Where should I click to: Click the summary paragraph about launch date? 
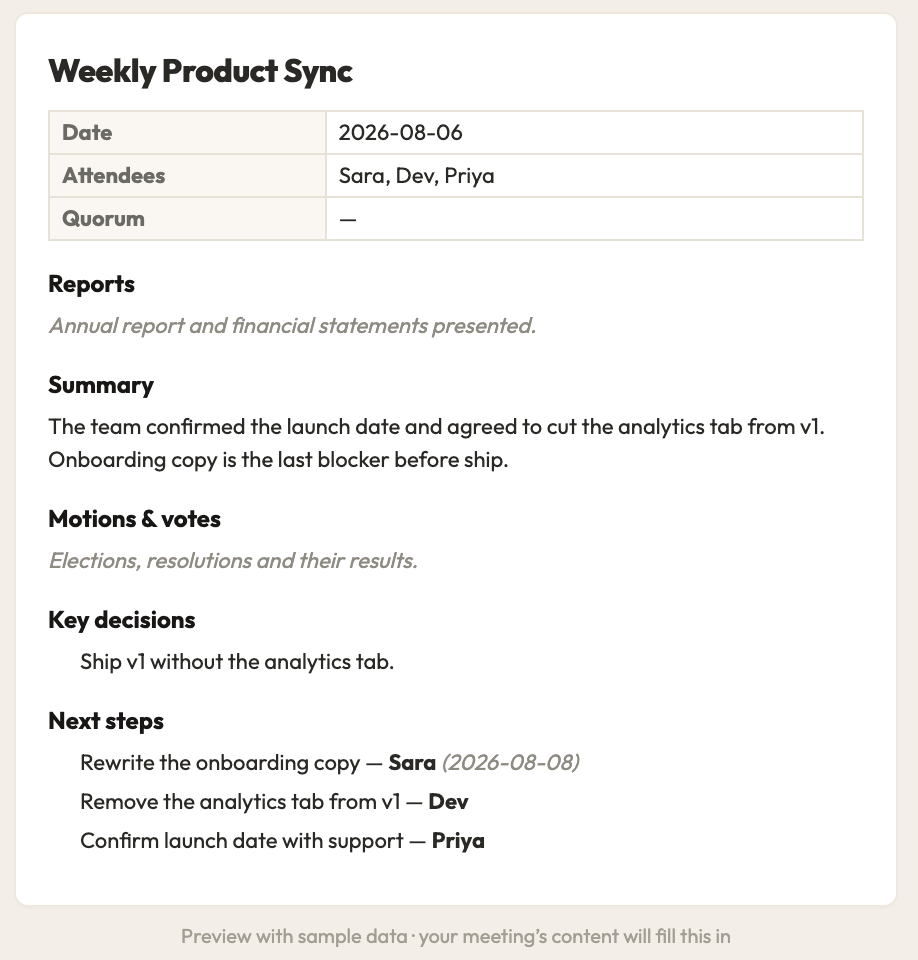(x=437, y=443)
